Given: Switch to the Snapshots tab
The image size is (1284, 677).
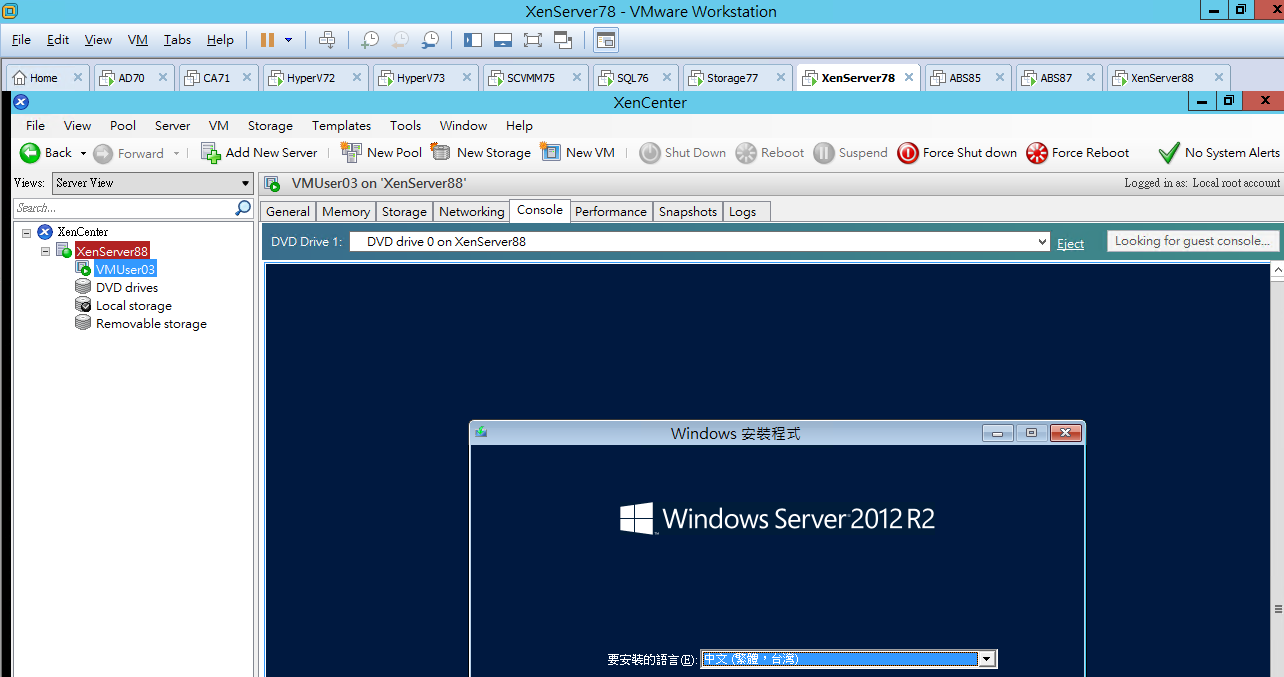Looking at the screenshot, I should coord(688,211).
